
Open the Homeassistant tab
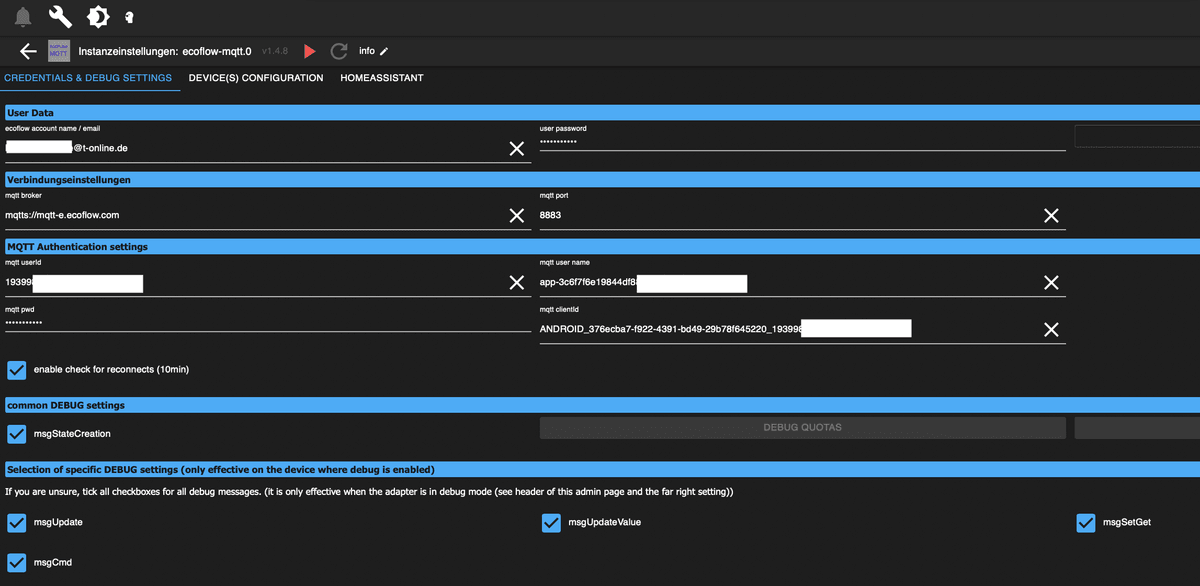coord(381,78)
